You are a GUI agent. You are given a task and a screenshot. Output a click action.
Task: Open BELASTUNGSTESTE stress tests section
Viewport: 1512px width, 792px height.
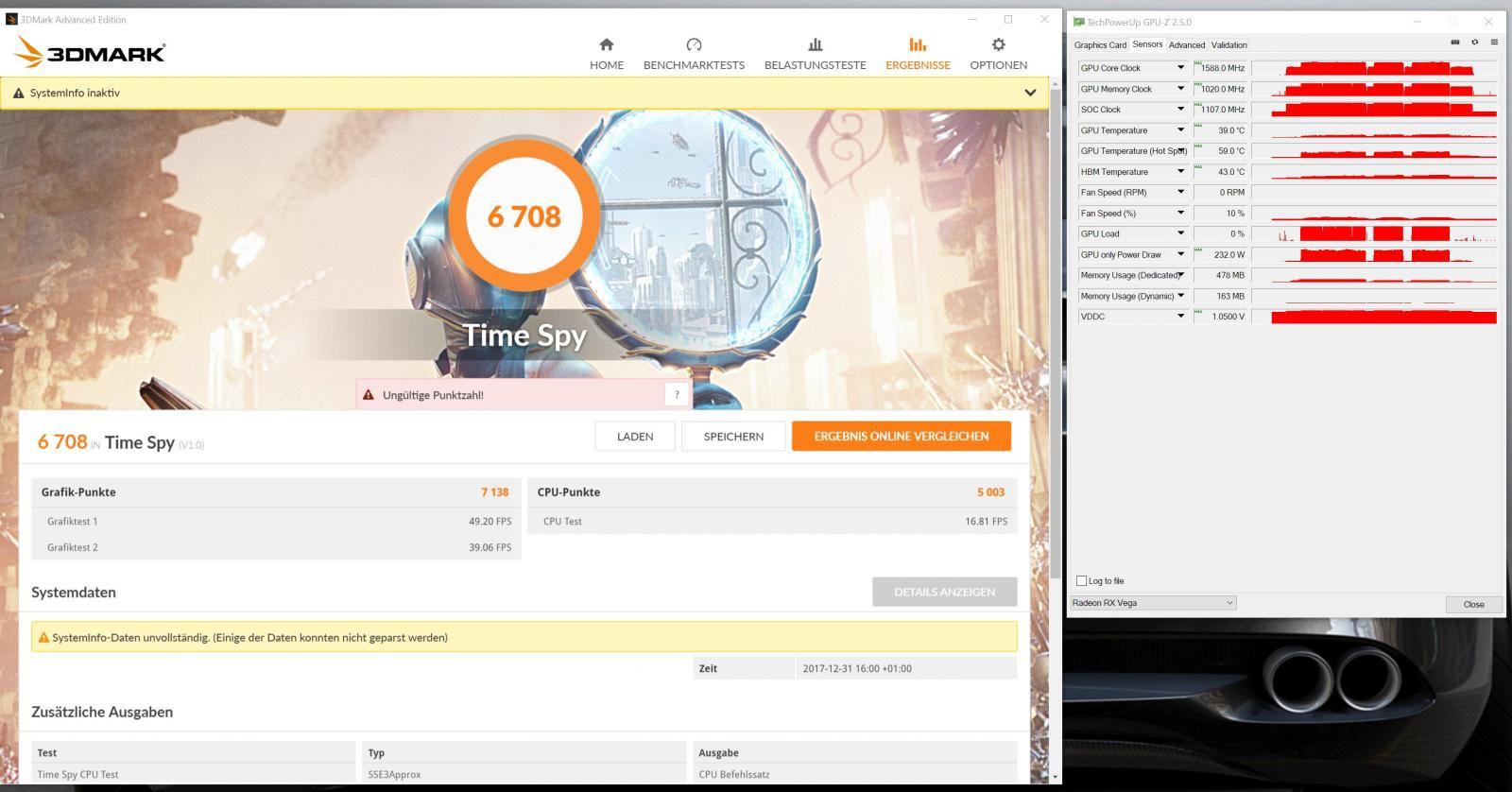tap(815, 54)
